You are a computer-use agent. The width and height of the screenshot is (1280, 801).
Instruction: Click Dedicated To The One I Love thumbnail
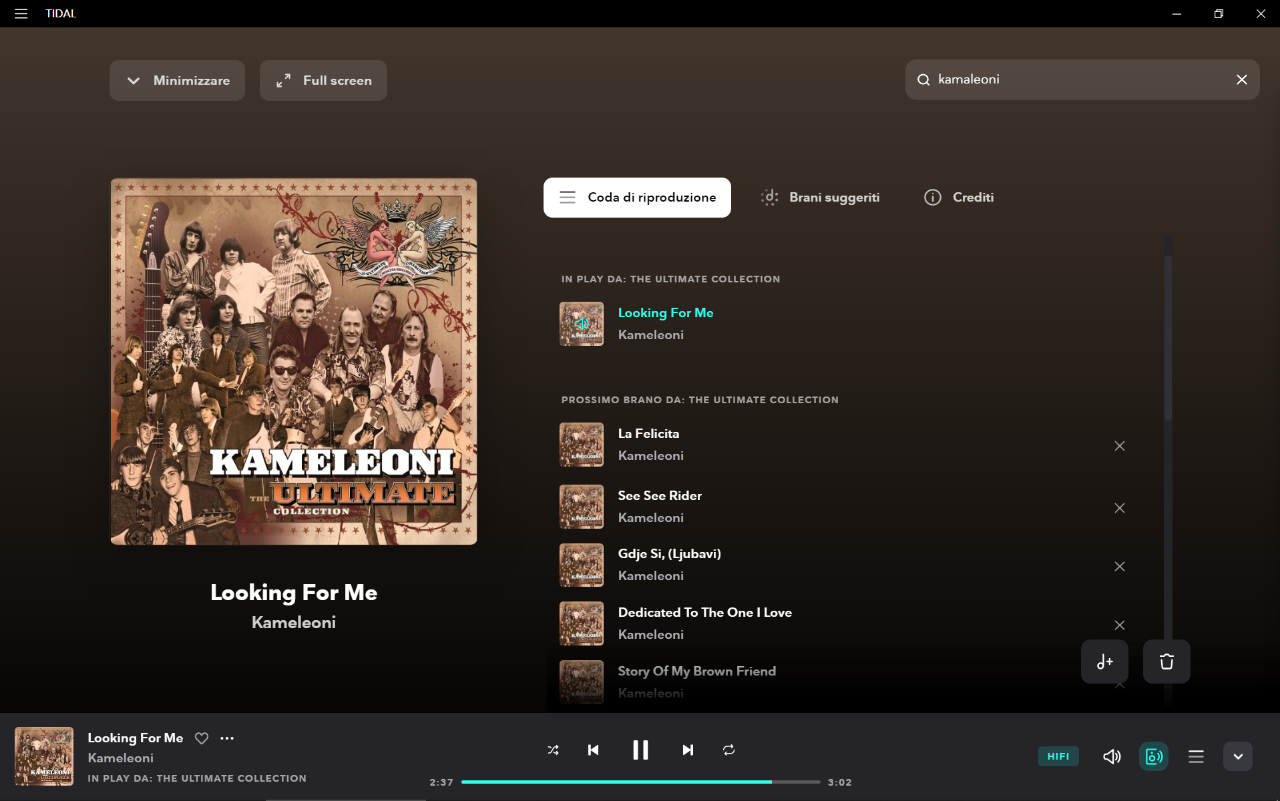point(582,624)
